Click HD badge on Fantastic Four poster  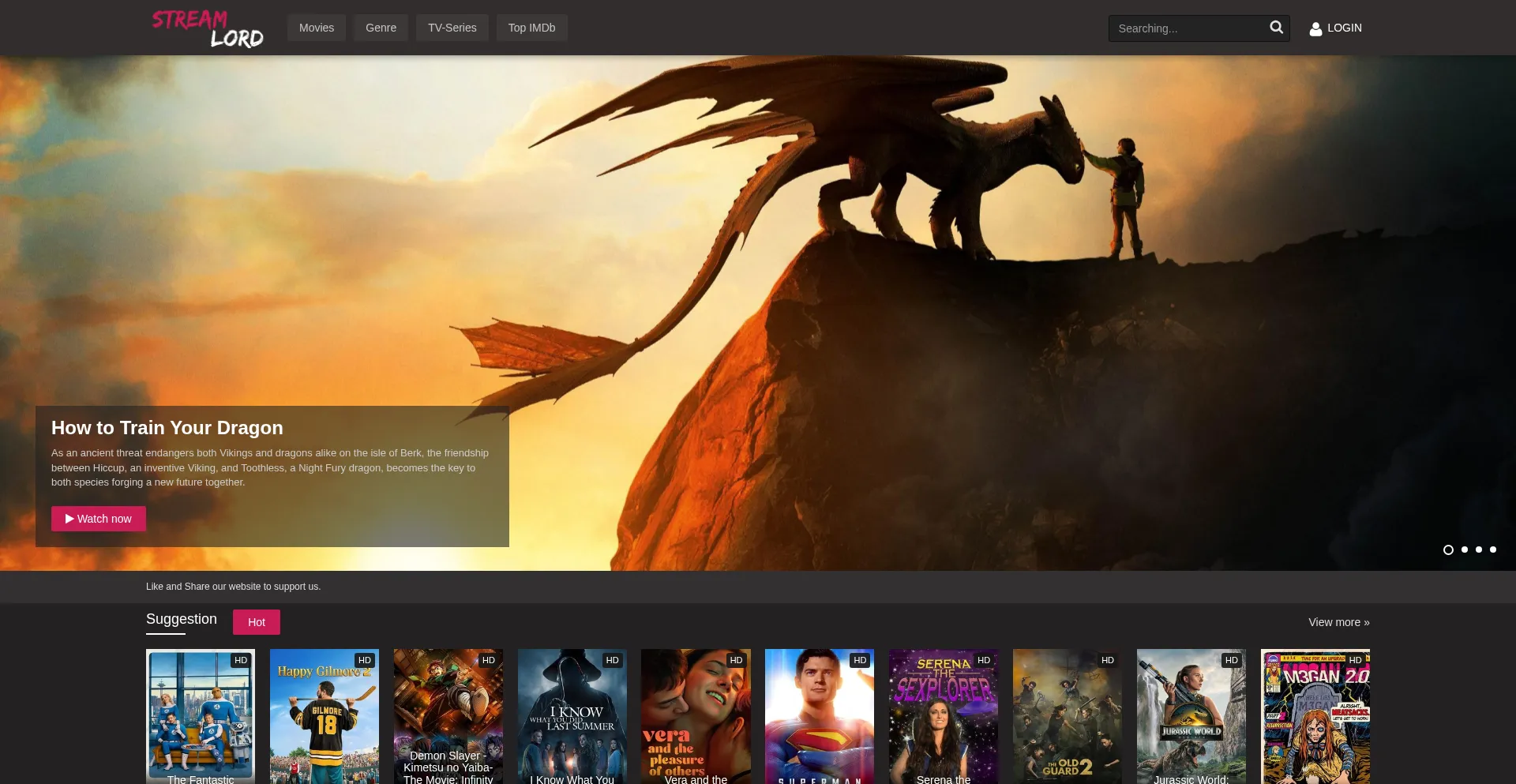click(241, 660)
